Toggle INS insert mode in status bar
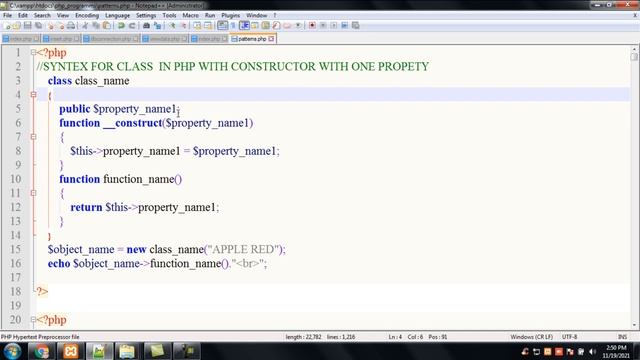This screenshot has height=360, width=640. point(622,337)
